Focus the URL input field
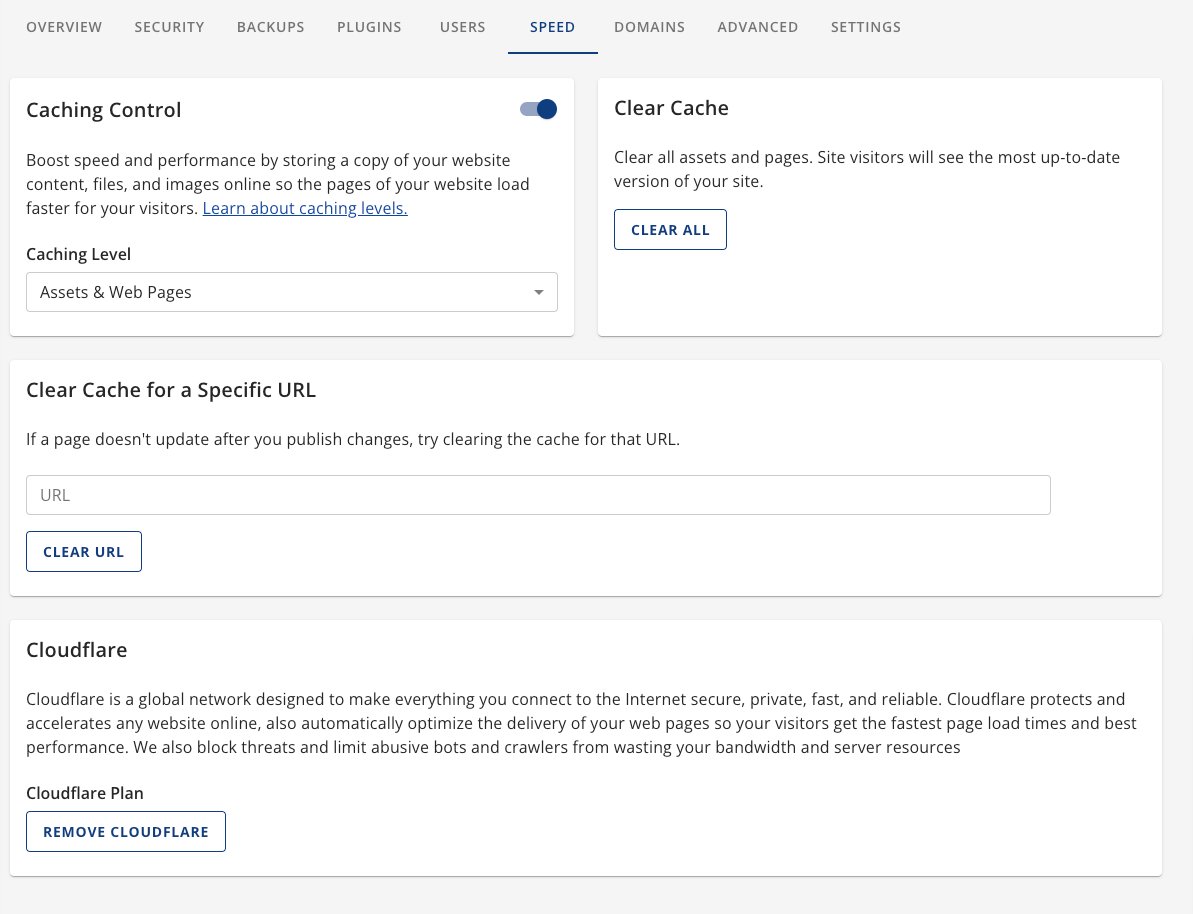1193x914 pixels. pos(538,495)
